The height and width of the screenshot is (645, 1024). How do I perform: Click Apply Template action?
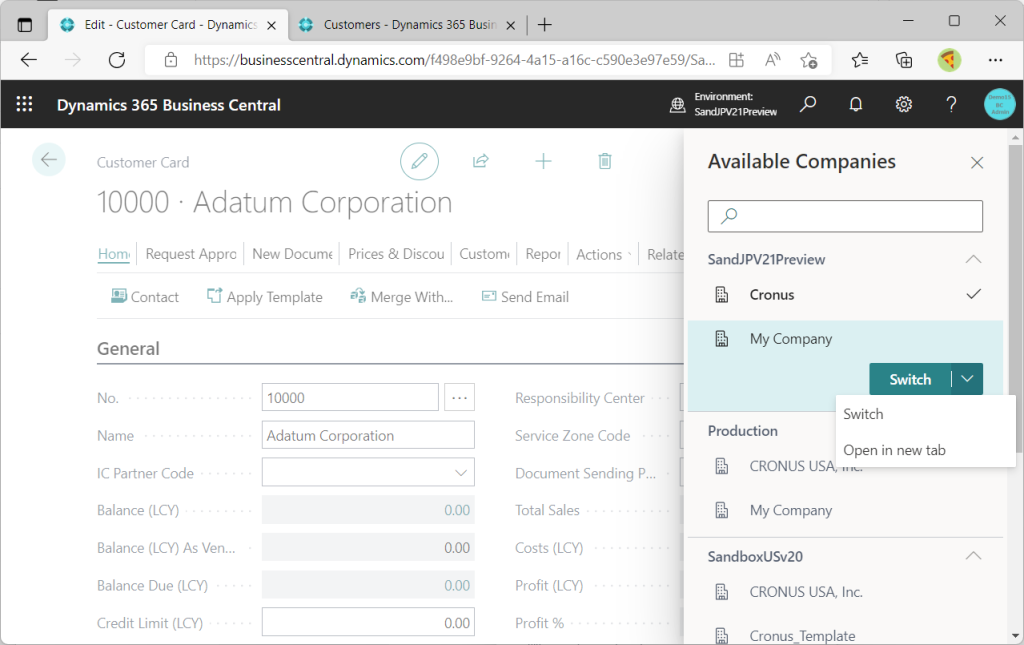click(264, 297)
